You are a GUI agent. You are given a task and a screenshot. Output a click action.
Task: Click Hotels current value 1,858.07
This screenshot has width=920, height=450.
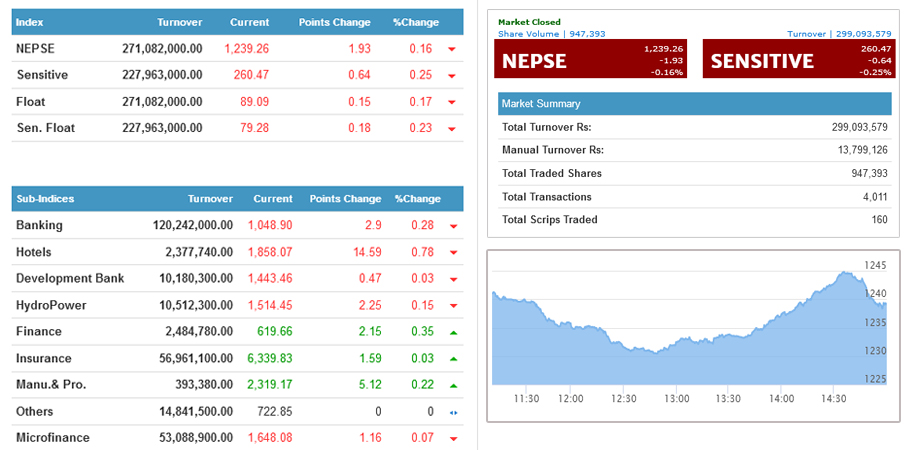tap(270, 252)
